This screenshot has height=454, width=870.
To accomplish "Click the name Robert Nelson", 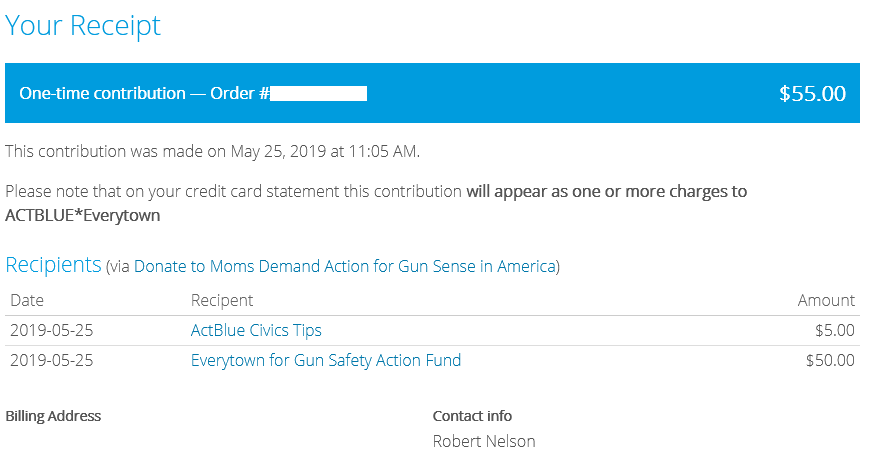I will point(484,441).
